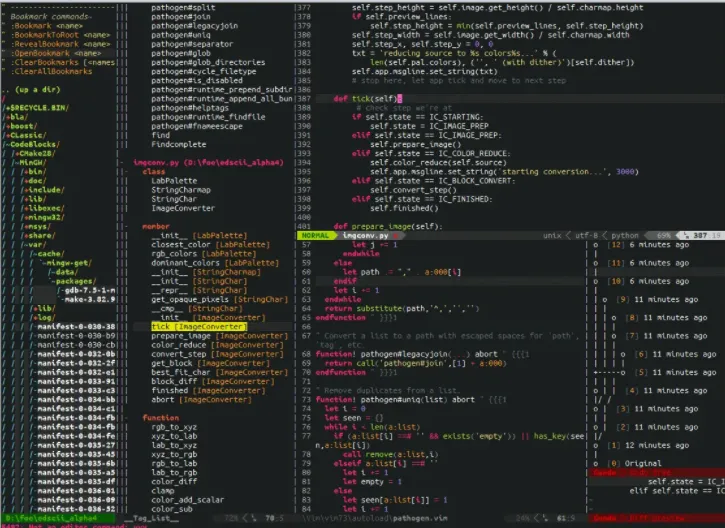Jump to the Findcomplete tag
The width and height of the screenshot is (725, 528).
[178, 144]
